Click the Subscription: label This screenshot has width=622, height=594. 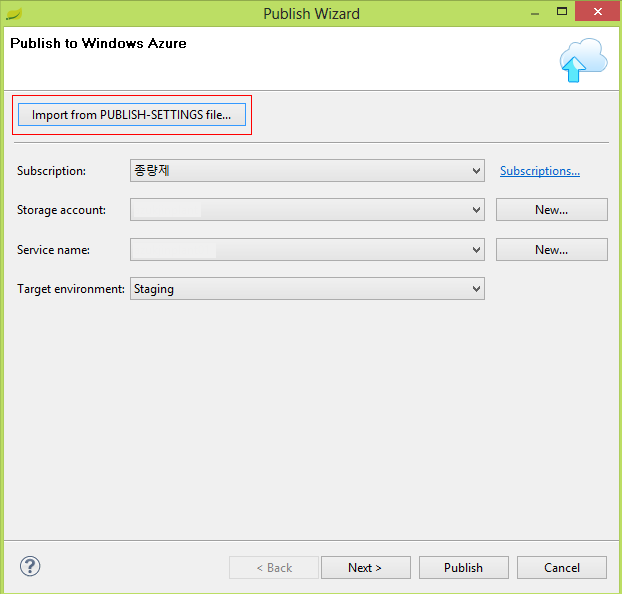point(52,171)
